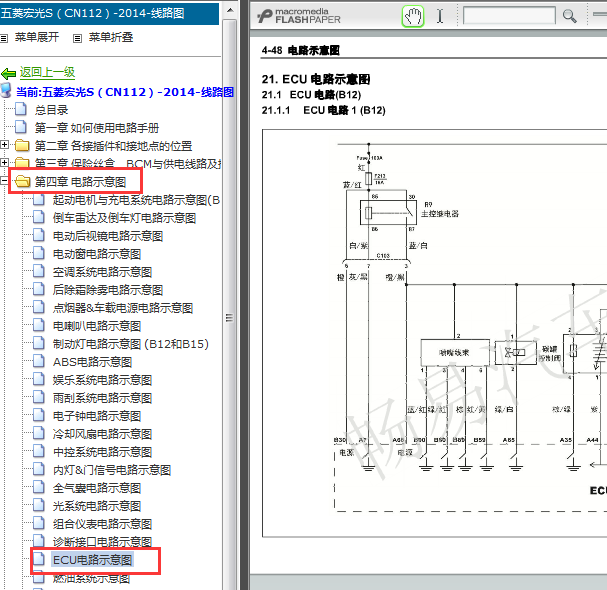Image resolution: width=607 pixels, height=590 pixels.
Task: Click page icon beside 组合仪表电路示意图
Action: (x=39, y=523)
